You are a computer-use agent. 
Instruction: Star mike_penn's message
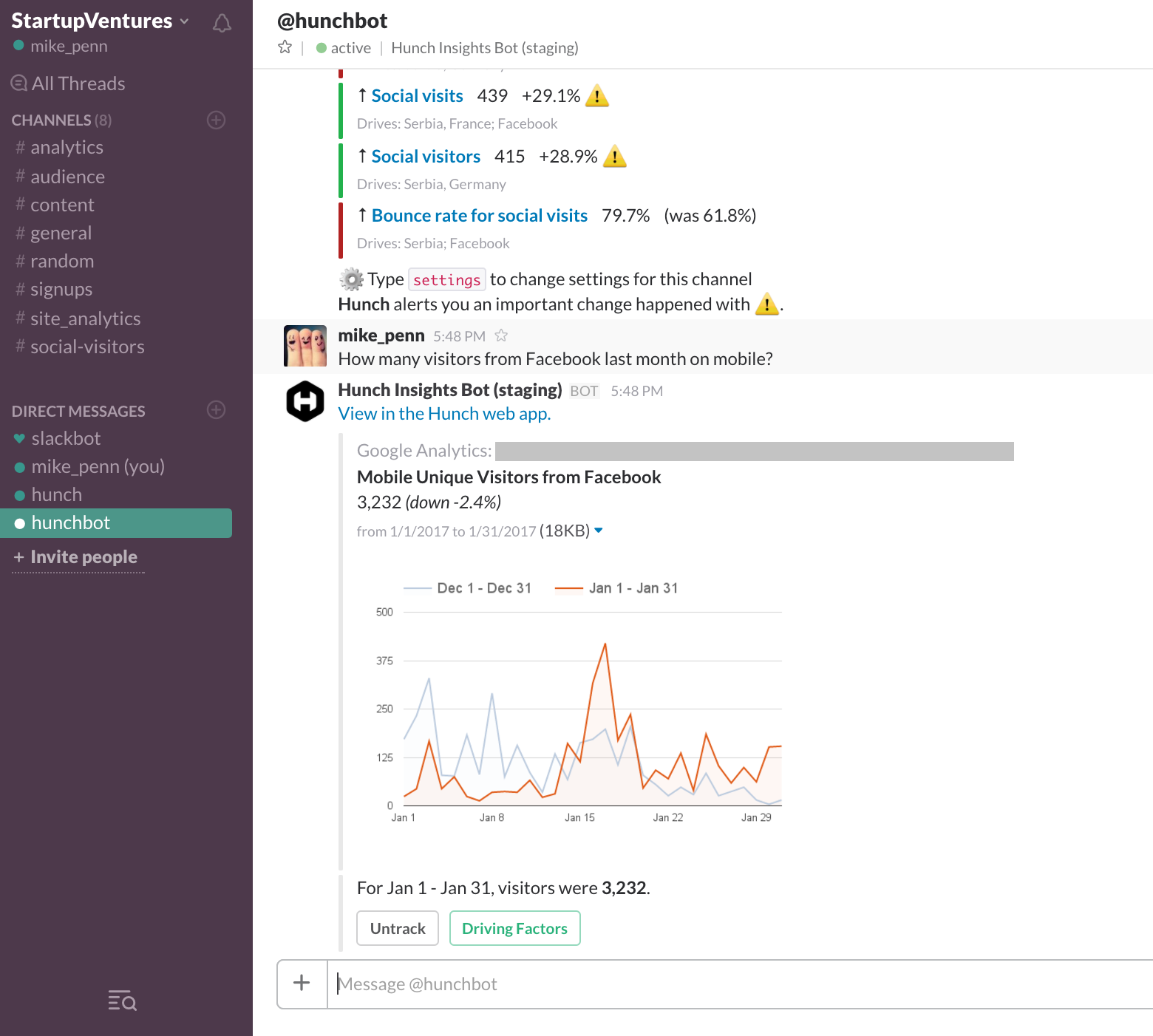(x=501, y=336)
